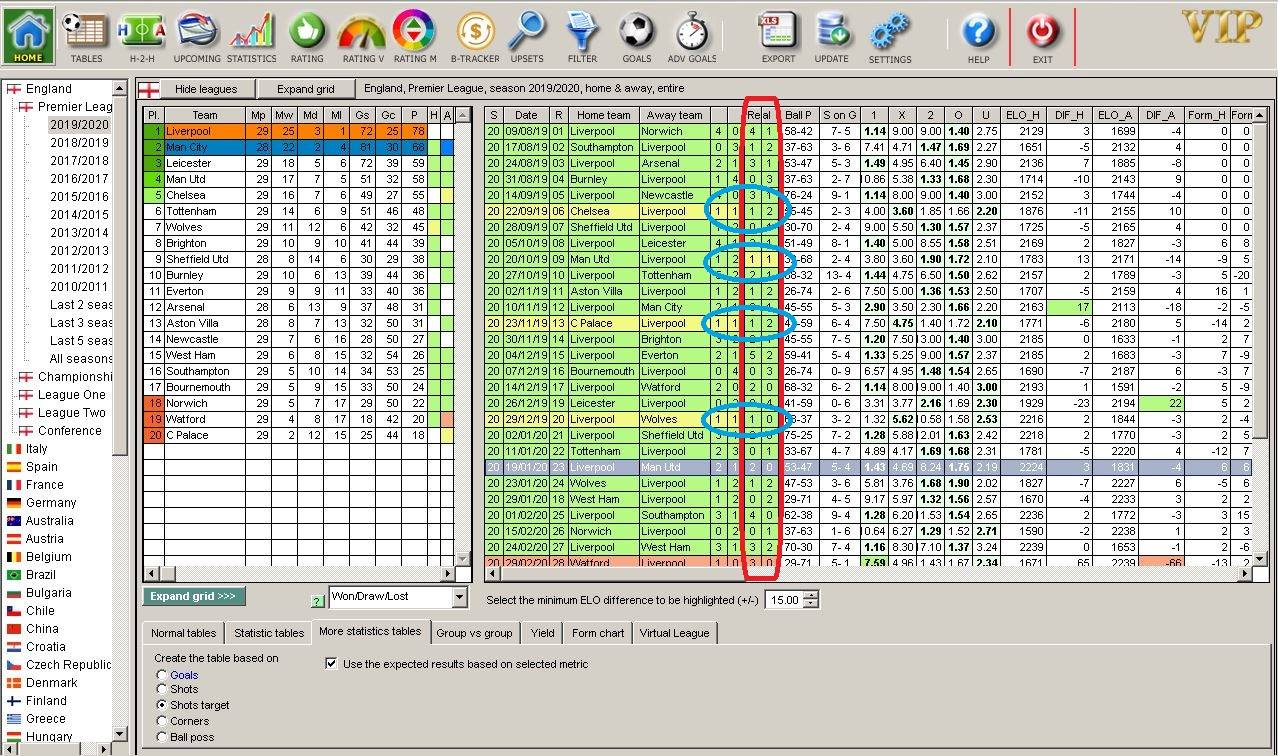1278x756 pixels.
Task: Open the Rating V gauge icon
Action: 361,37
